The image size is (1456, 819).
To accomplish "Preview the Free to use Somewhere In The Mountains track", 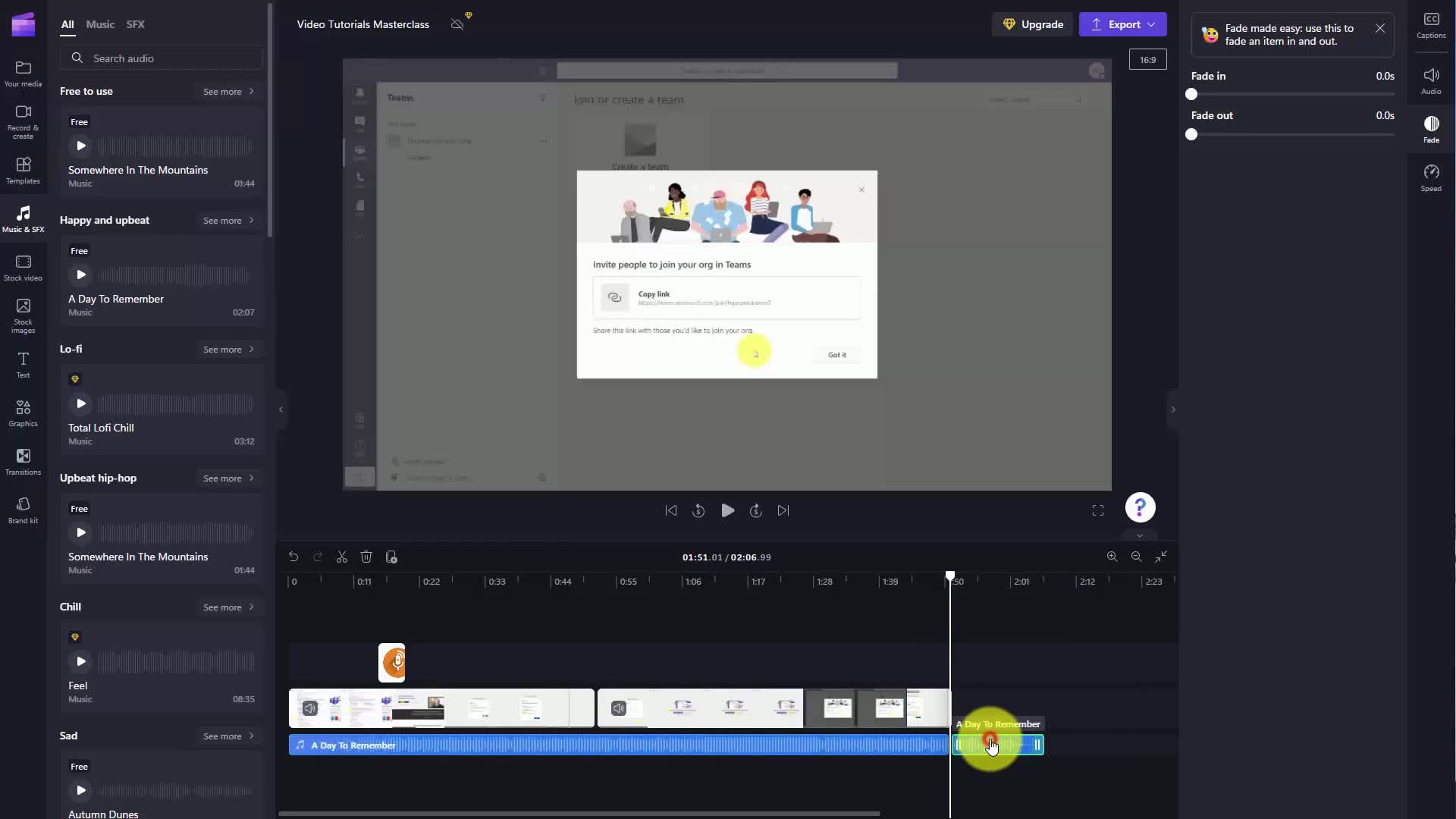I will [80, 146].
